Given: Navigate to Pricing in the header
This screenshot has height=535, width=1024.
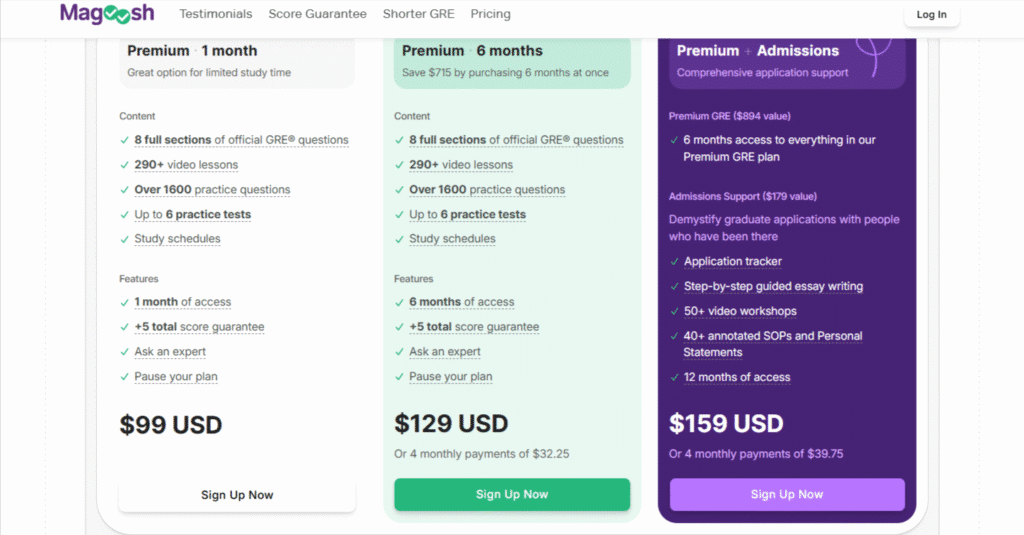Looking at the screenshot, I should pos(490,14).
